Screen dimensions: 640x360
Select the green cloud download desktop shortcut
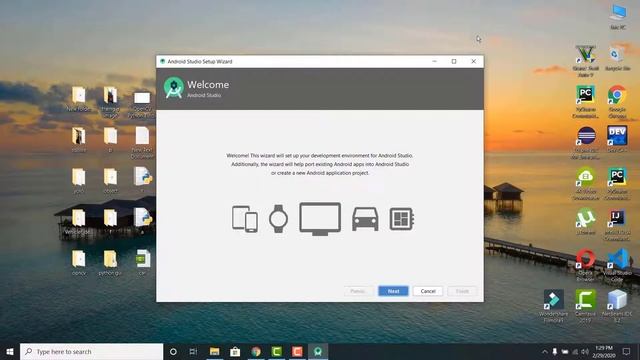(586, 183)
